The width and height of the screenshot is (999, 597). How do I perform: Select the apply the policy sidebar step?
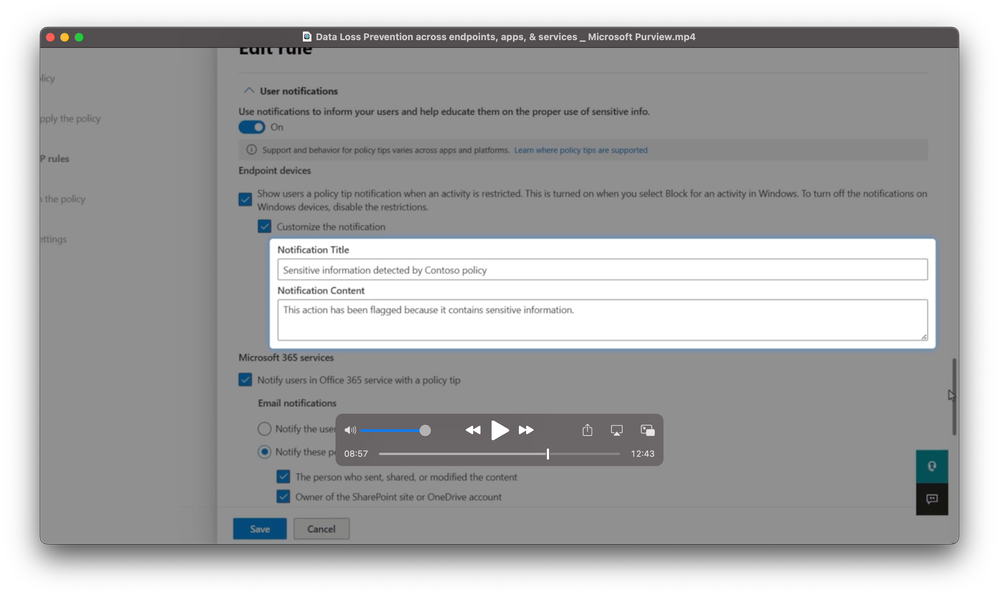pyautogui.click(x=71, y=119)
